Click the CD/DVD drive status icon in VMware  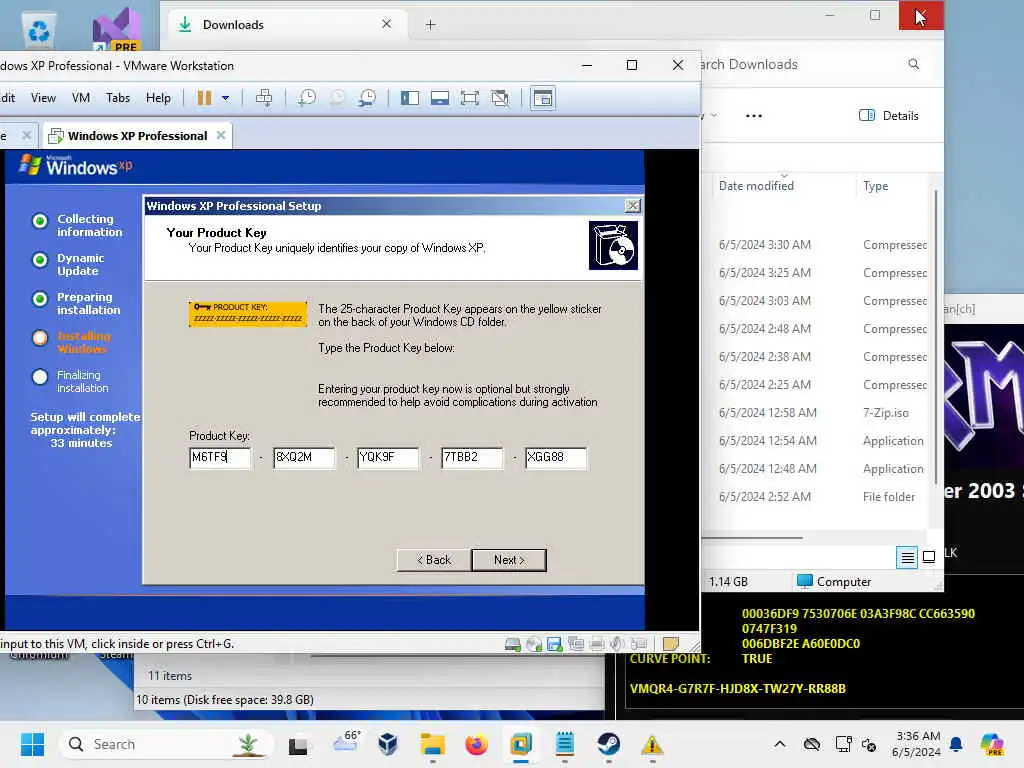534,645
